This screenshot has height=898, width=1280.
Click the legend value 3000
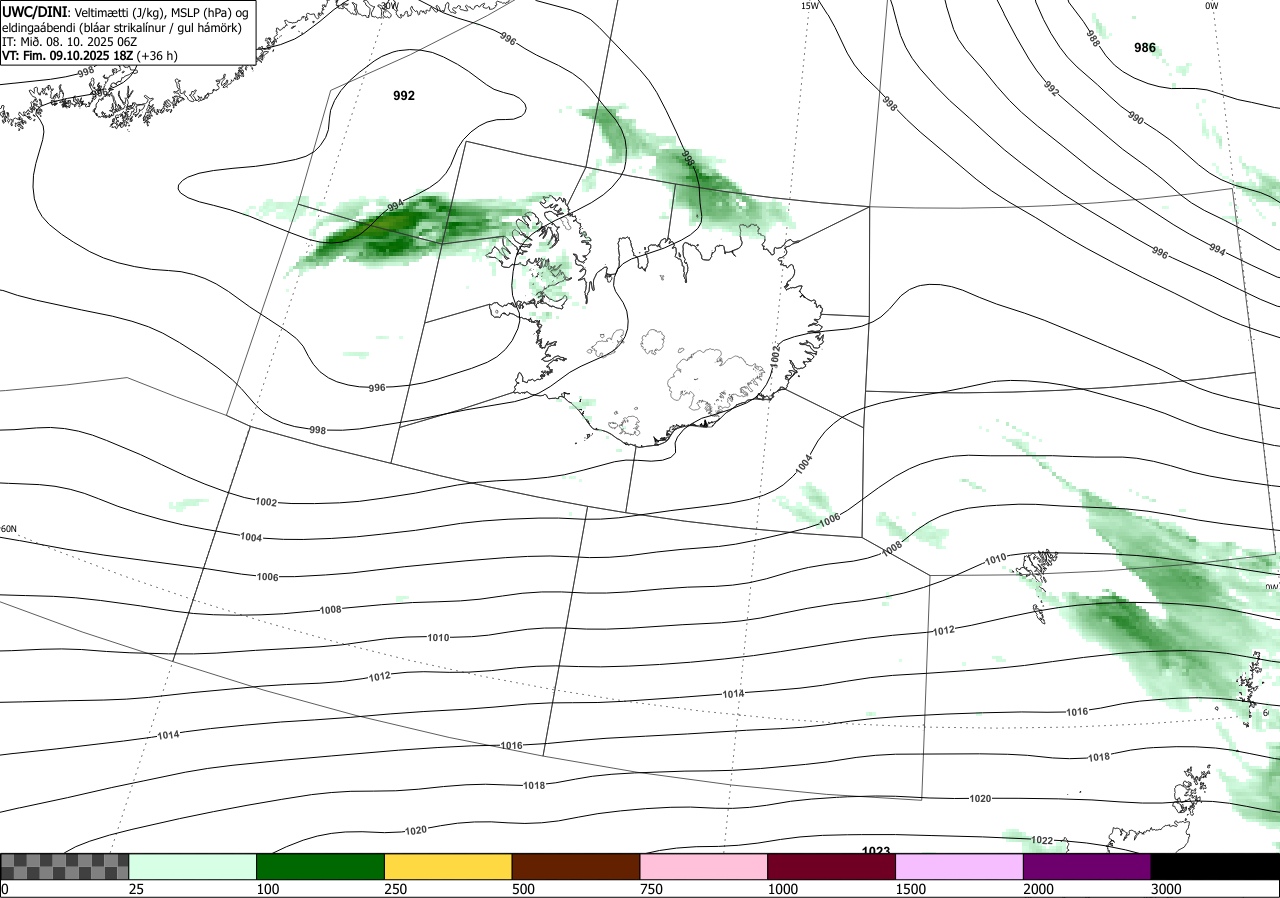pyautogui.click(x=1167, y=889)
